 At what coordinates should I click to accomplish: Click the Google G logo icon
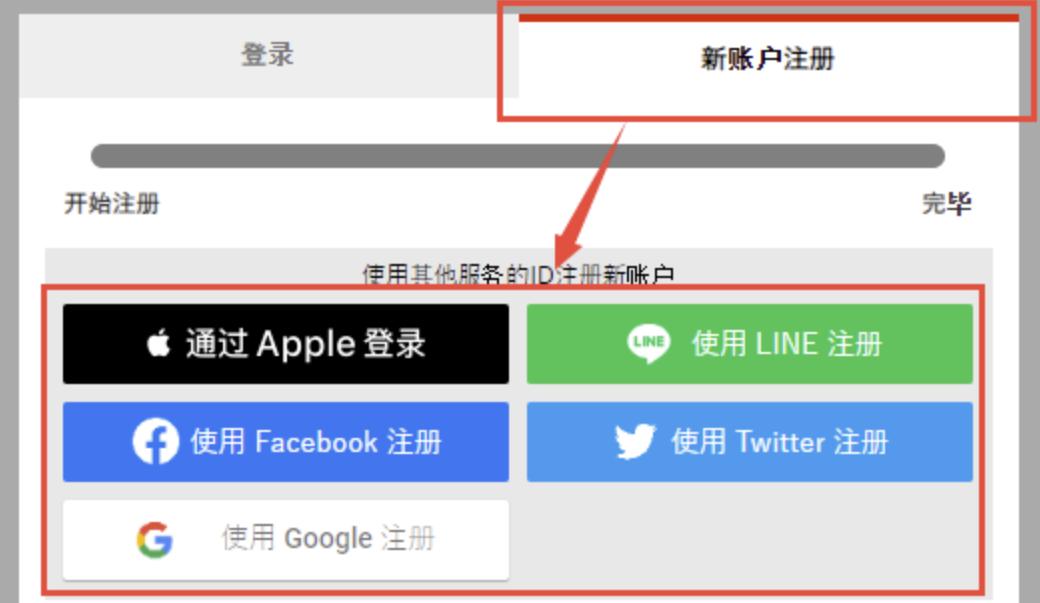(x=155, y=539)
